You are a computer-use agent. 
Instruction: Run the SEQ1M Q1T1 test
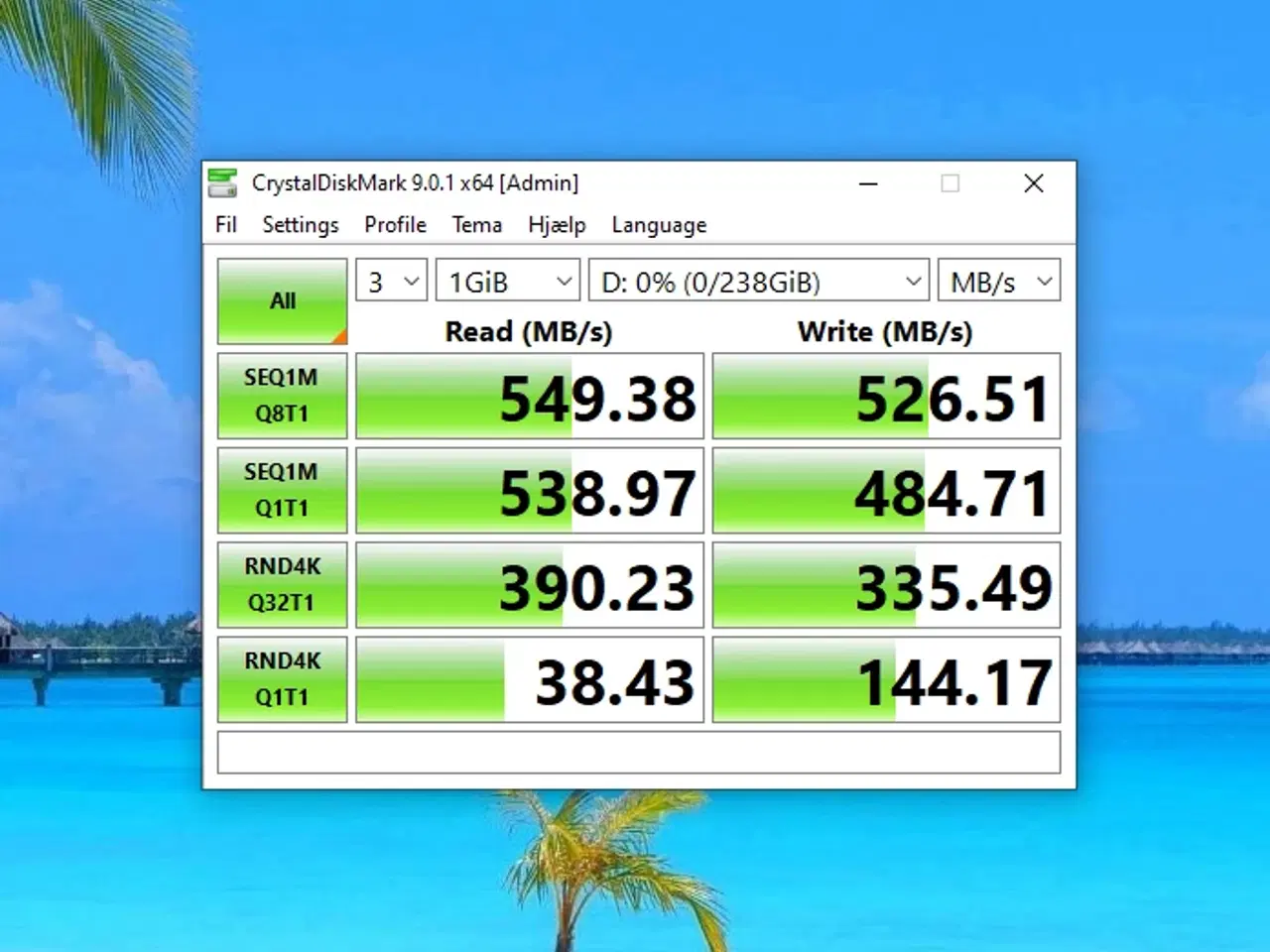click(283, 490)
